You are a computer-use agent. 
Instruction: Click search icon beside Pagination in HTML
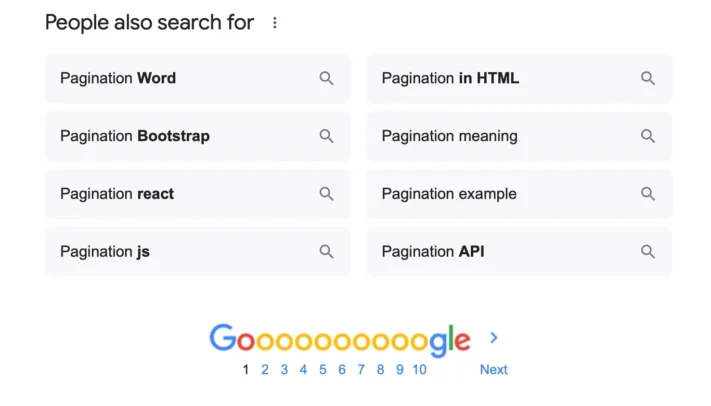point(648,78)
